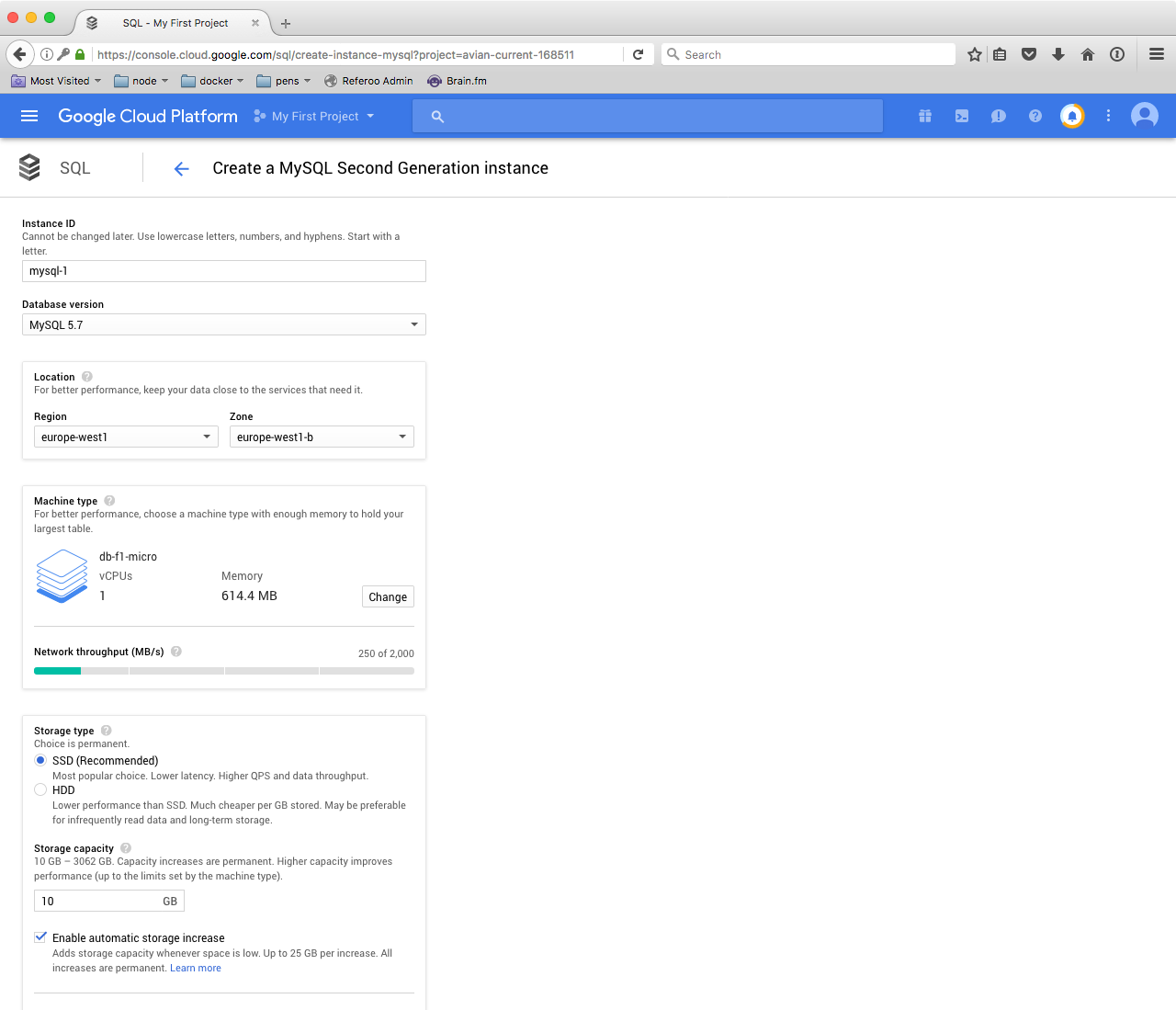Show bookmarks list icon in toolbar
This screenshot has width=1176, height=1010.
click(1000, 54)
